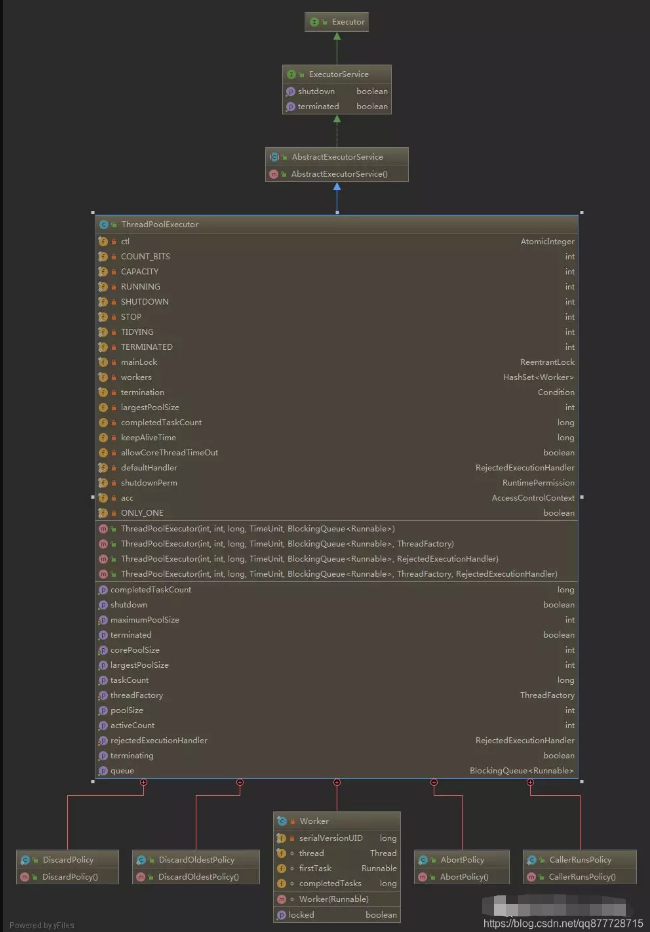Click the STOP field name
Viewport: 650px width, 932px height.
tap(131, 317)
